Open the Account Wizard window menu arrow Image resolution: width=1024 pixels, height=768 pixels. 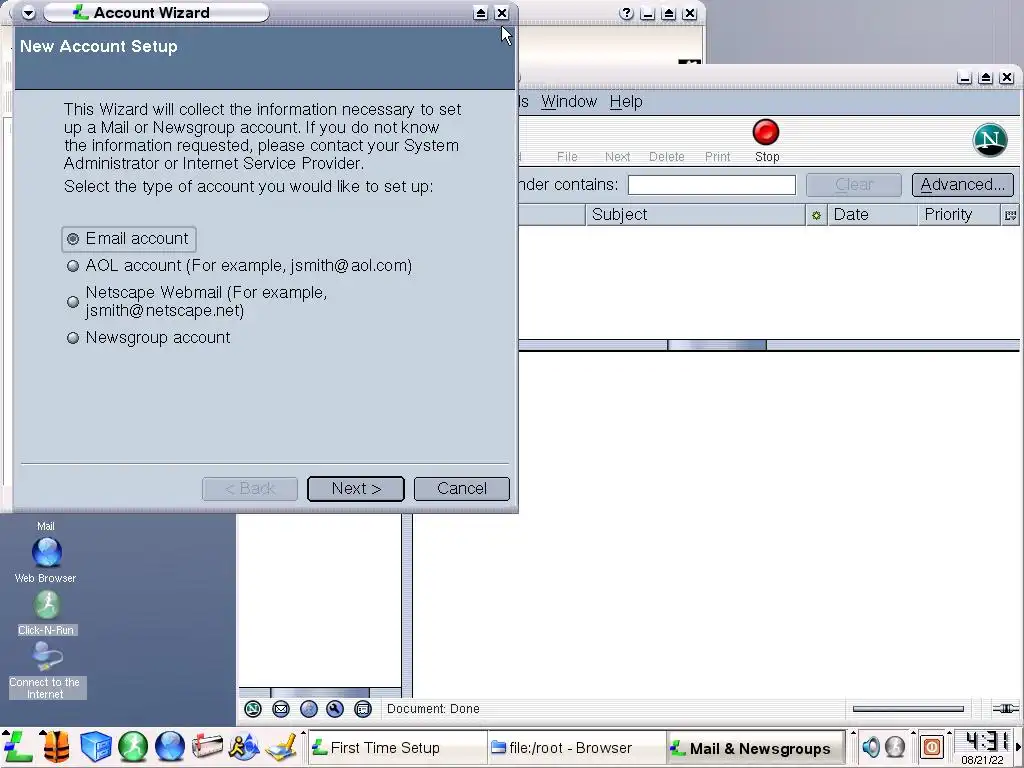click(28, 12)
